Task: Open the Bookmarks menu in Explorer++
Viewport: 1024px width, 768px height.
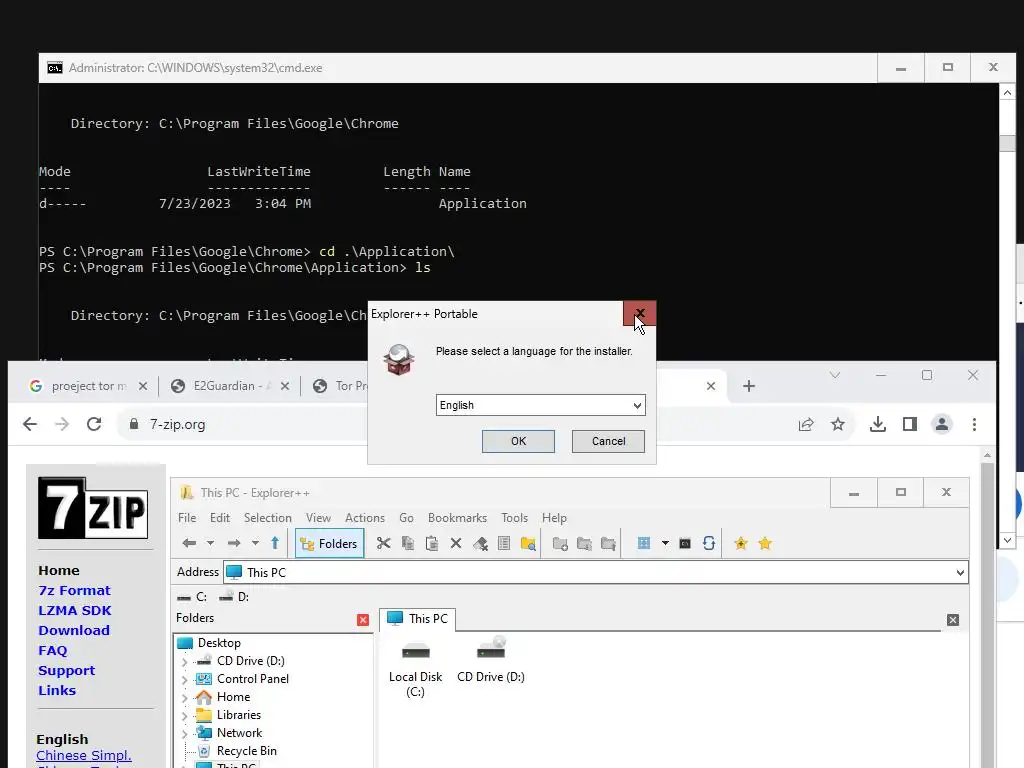Action: pos(457,518)
